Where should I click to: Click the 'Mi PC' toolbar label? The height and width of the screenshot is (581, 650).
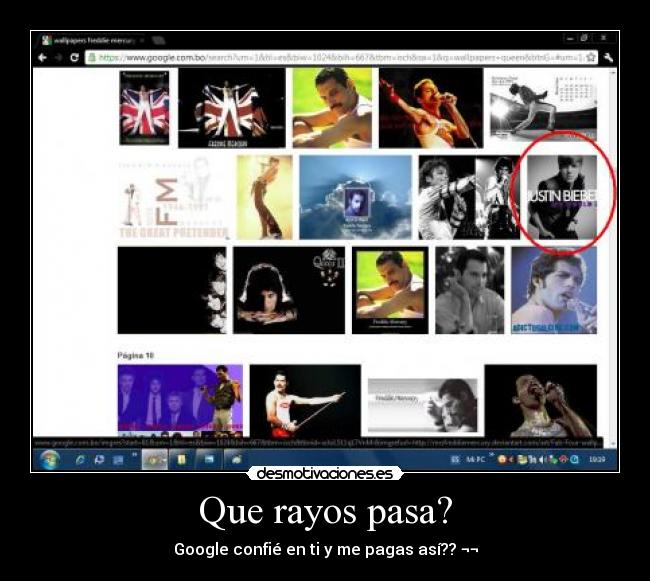475,459
